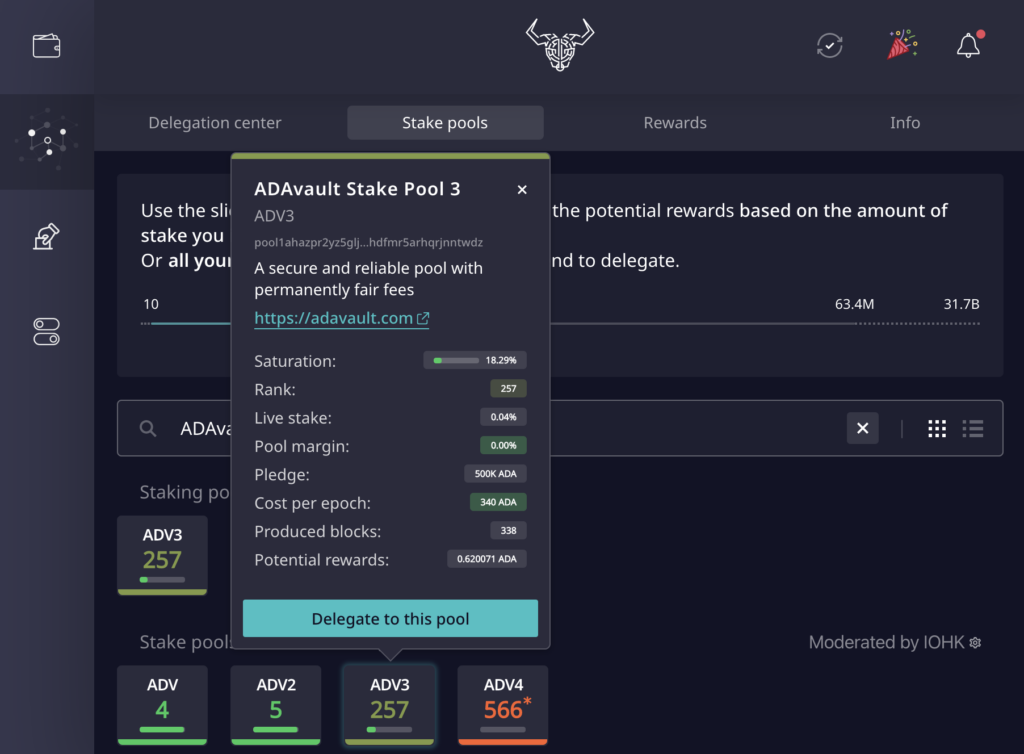Click the slider minimum label 10
This screenshot has width=1024, height=754.
(151, 304)
